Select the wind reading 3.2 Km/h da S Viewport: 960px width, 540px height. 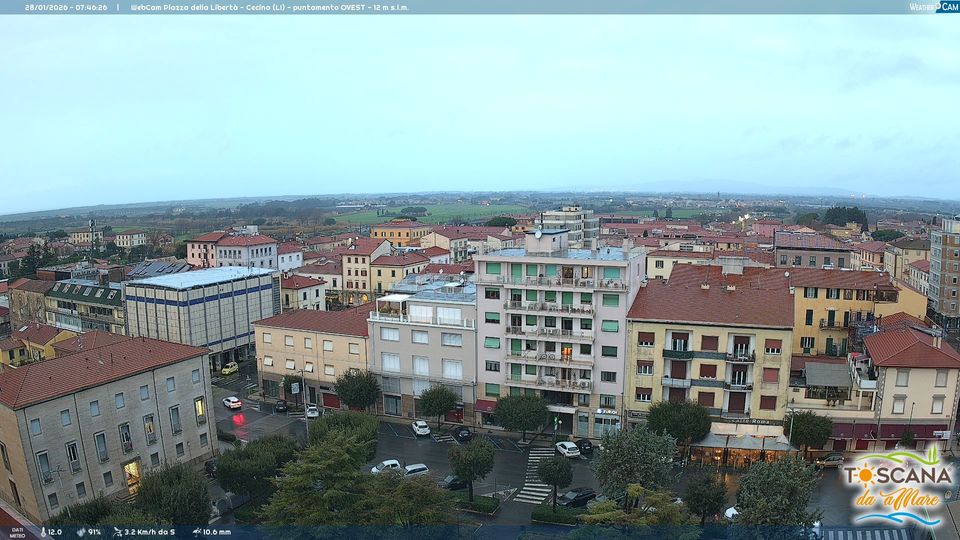pos(149,532)
